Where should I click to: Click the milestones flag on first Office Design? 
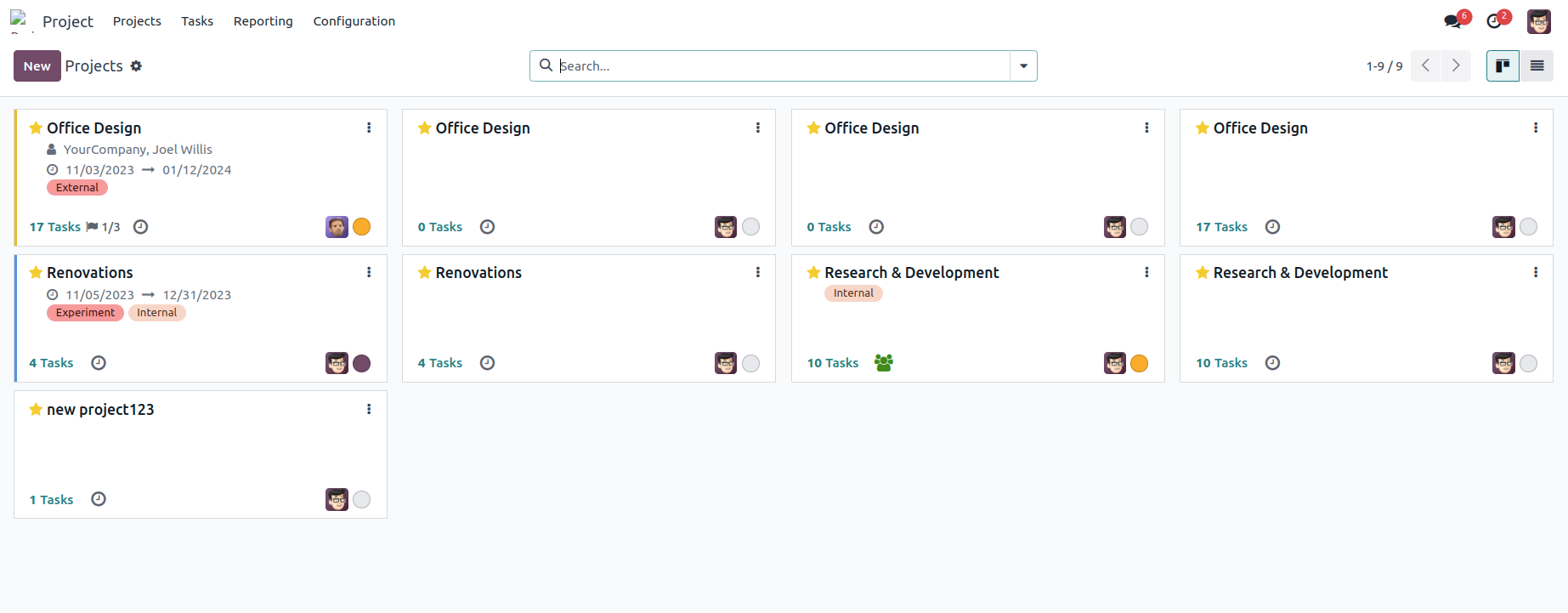pos(93,227)
